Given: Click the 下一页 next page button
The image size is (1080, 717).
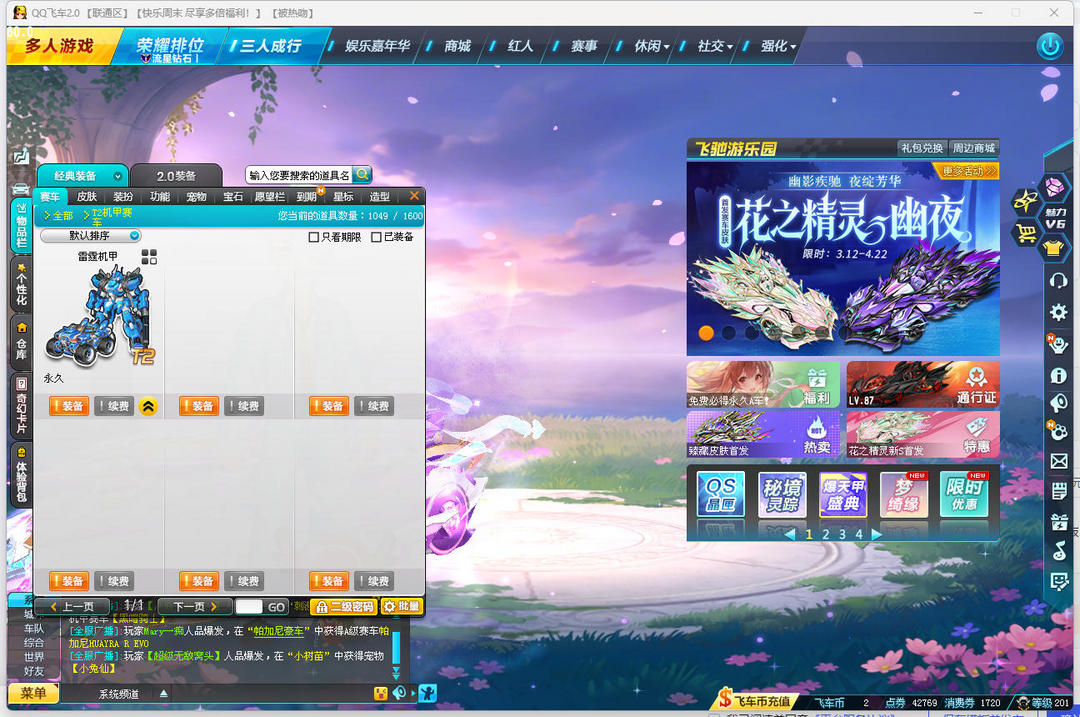Looking at the screenshot, I should pyautogui.click(x=195, y=607).
